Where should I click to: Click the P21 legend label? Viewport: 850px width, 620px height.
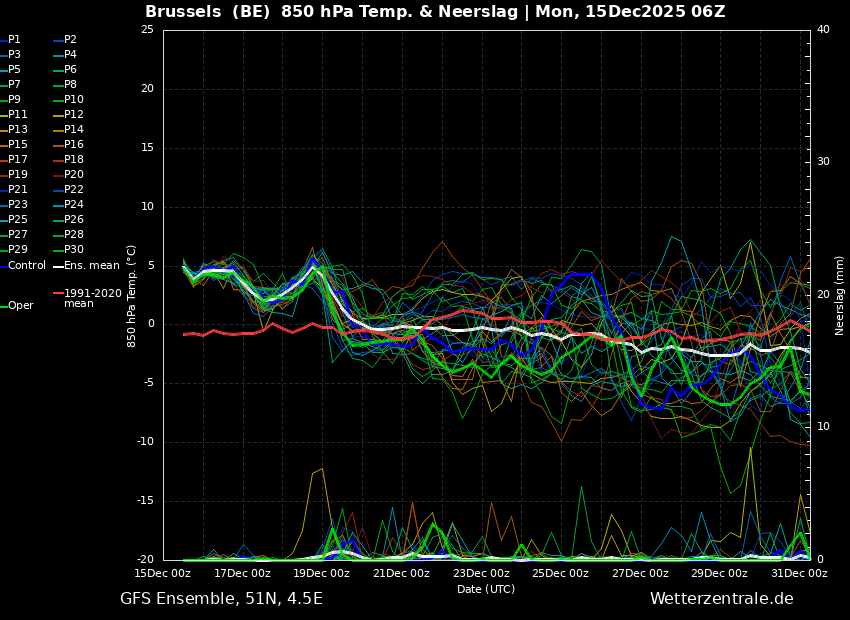tap(17, 189)
